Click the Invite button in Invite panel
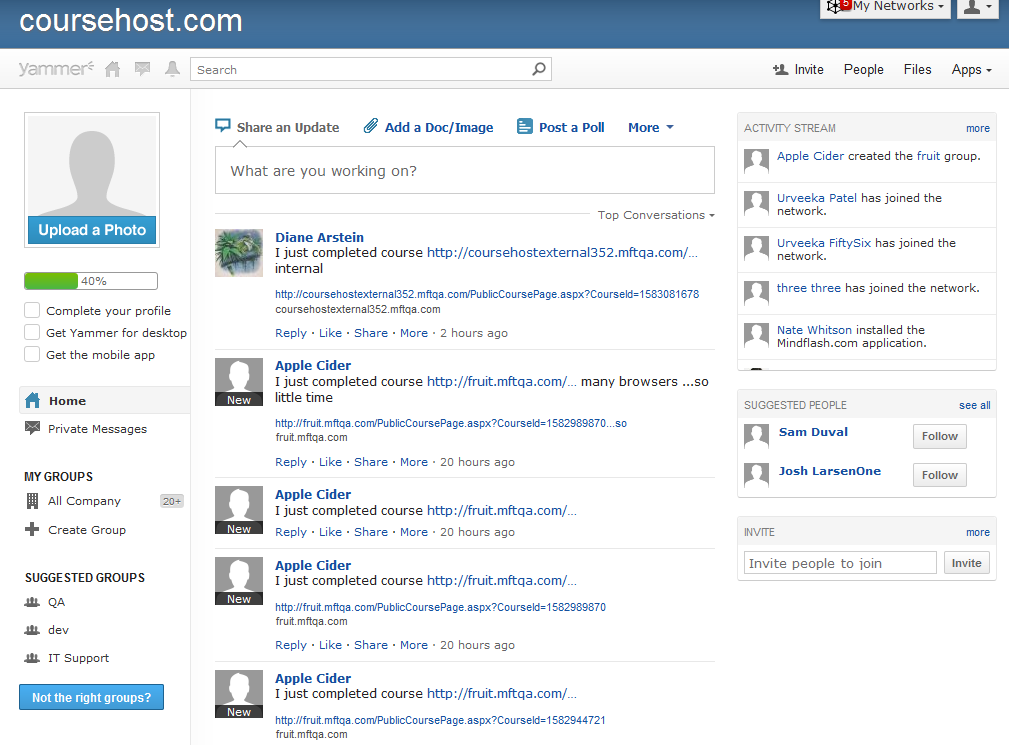The image size is (1009, 745). [x=967, y=563]
